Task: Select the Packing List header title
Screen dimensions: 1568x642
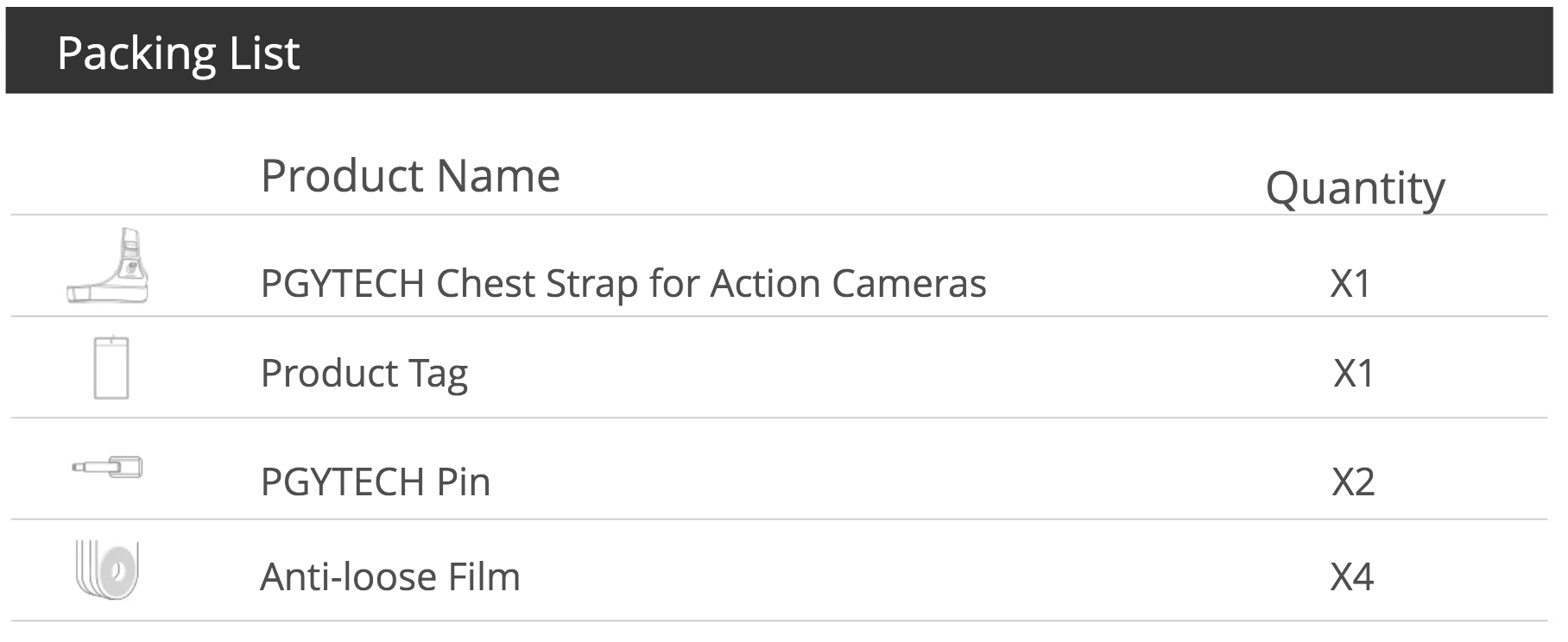Action: (x=178, y=54)
